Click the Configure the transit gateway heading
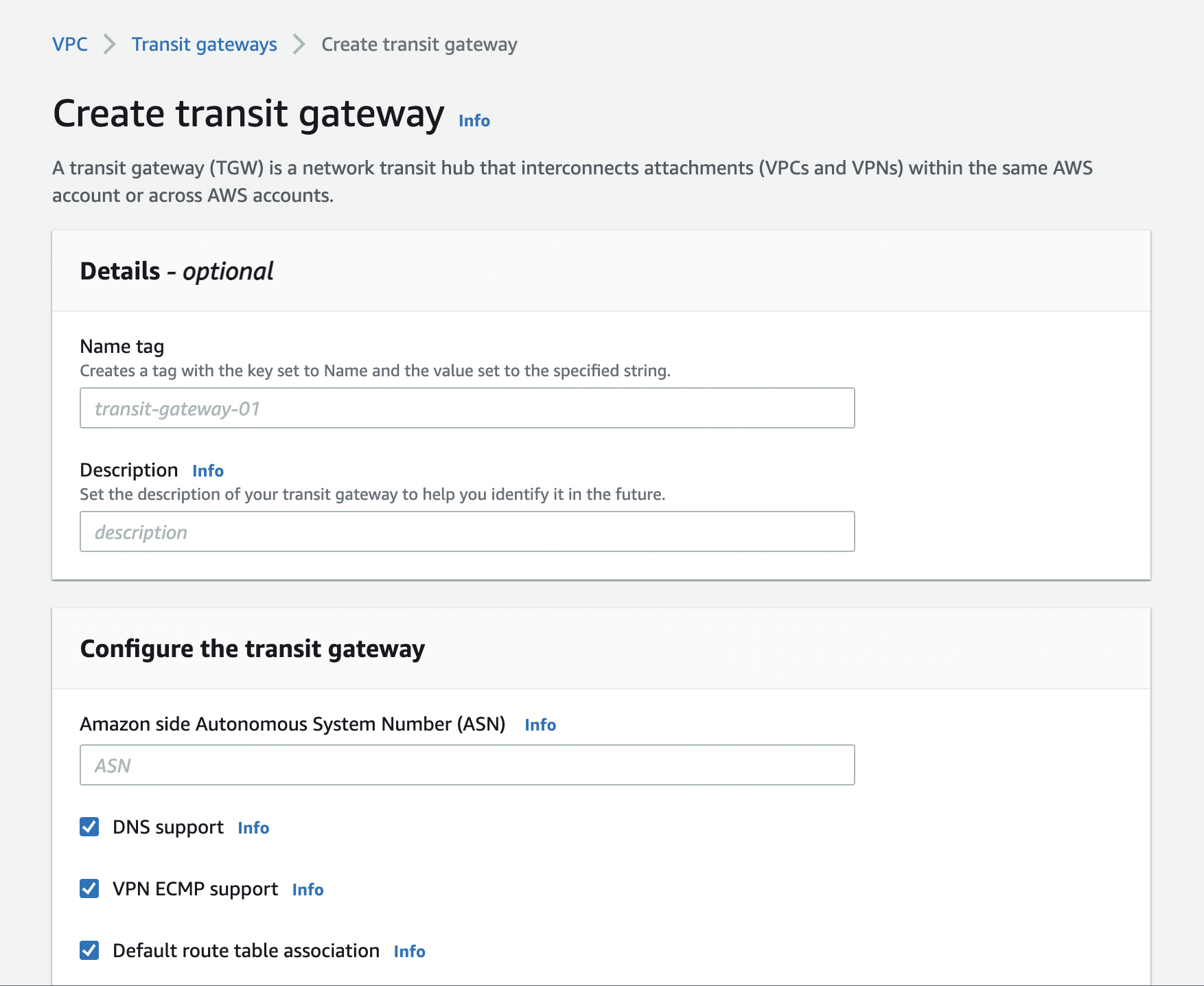The width and height of the screenshot is (1204, 986). click(252, 649)
